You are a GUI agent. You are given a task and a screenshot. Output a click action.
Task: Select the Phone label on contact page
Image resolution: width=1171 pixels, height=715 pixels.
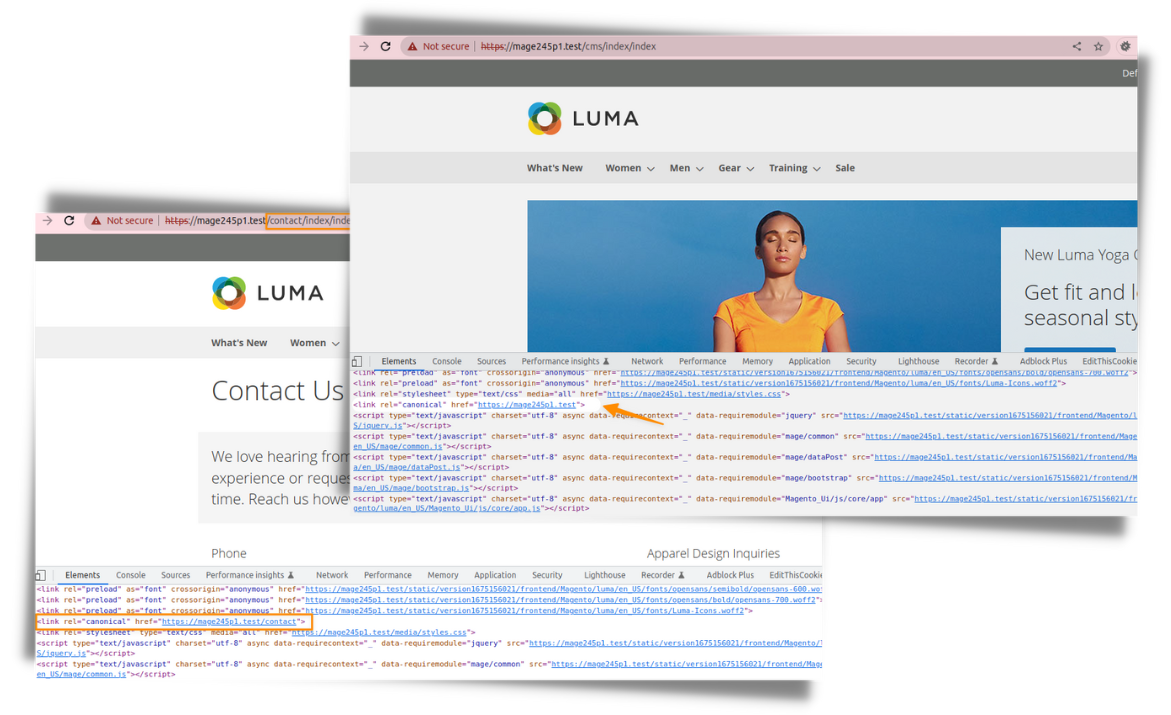(229, 554)
